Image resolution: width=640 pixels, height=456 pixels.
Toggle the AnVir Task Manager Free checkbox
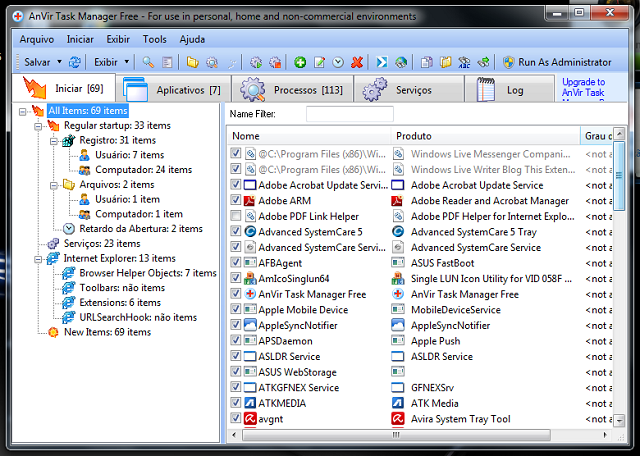[236, 294]
